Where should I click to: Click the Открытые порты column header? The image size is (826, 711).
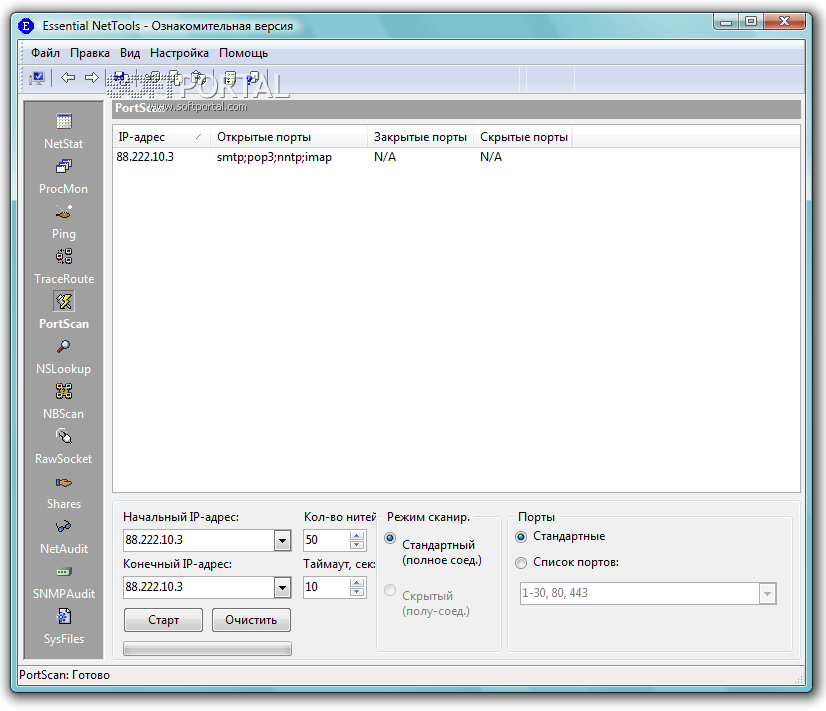[x=289, y=137]
